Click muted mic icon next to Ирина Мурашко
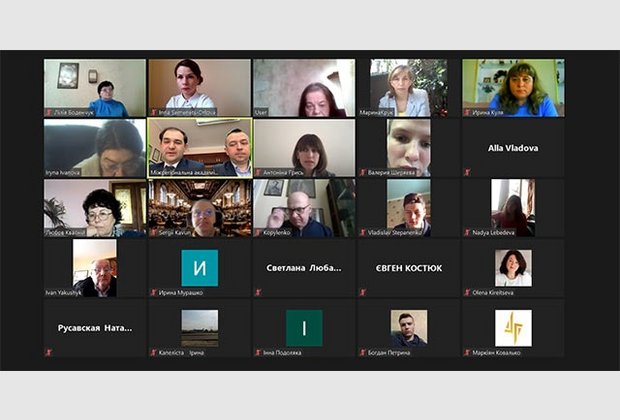 click(x=154, y=293)
